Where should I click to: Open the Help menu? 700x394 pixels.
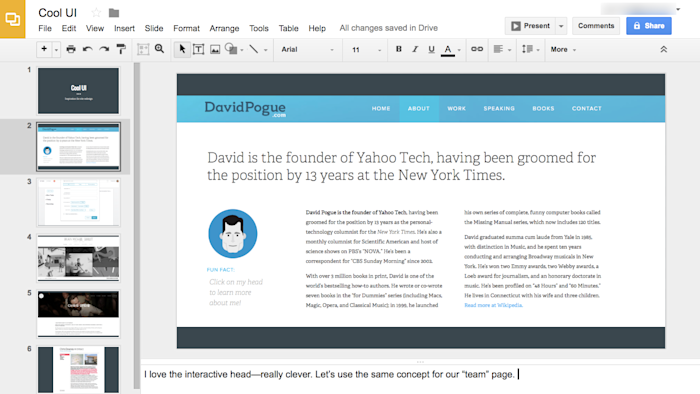click(317, 28)
